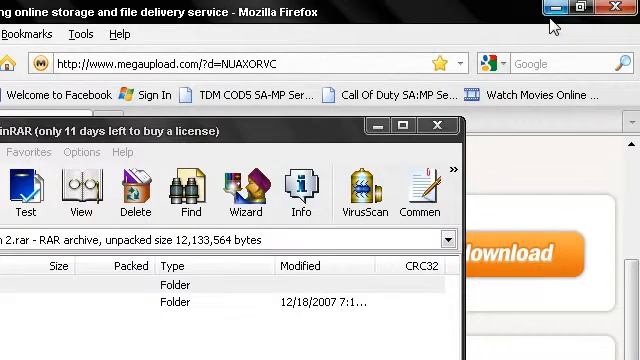Viewport: 640px width, 360px height.
Task: Click the search magnifier icon
Action: pos(623,64)
